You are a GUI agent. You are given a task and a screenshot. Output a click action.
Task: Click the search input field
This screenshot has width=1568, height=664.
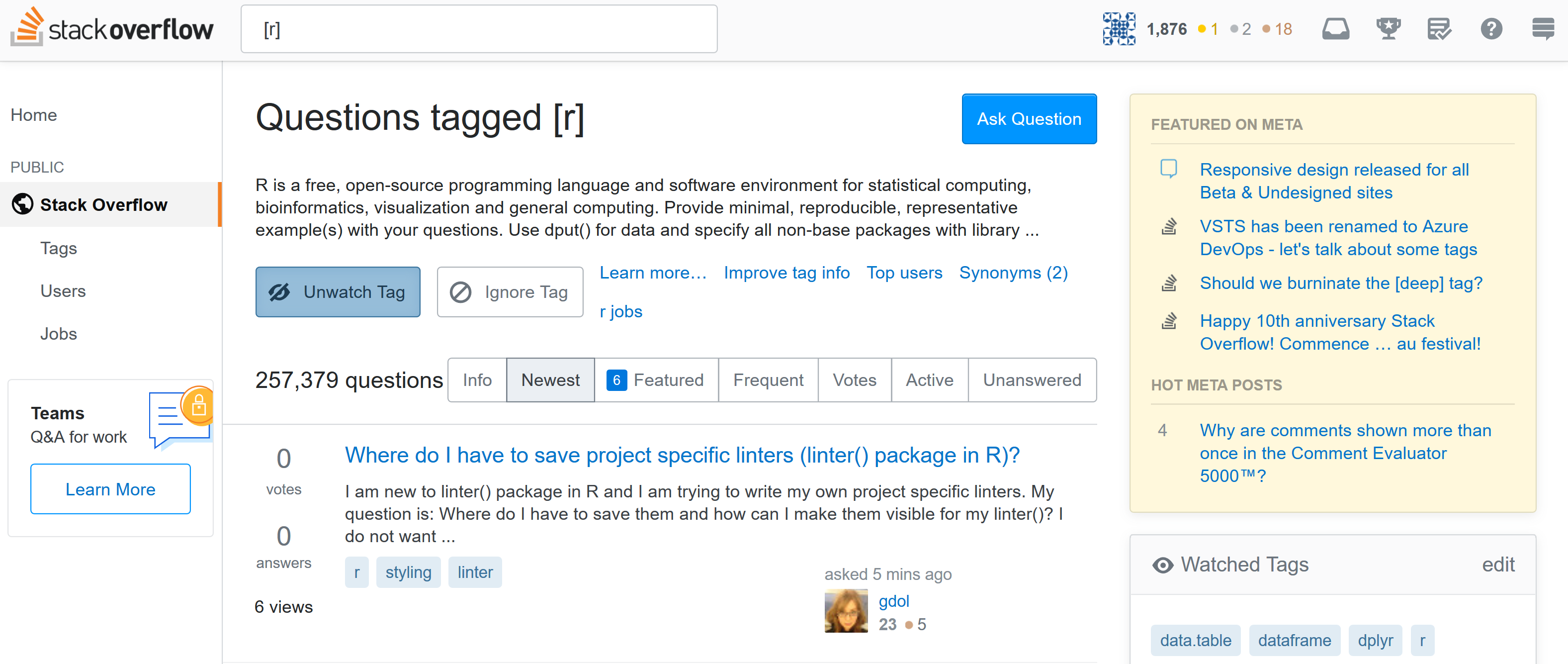(481, 28)
